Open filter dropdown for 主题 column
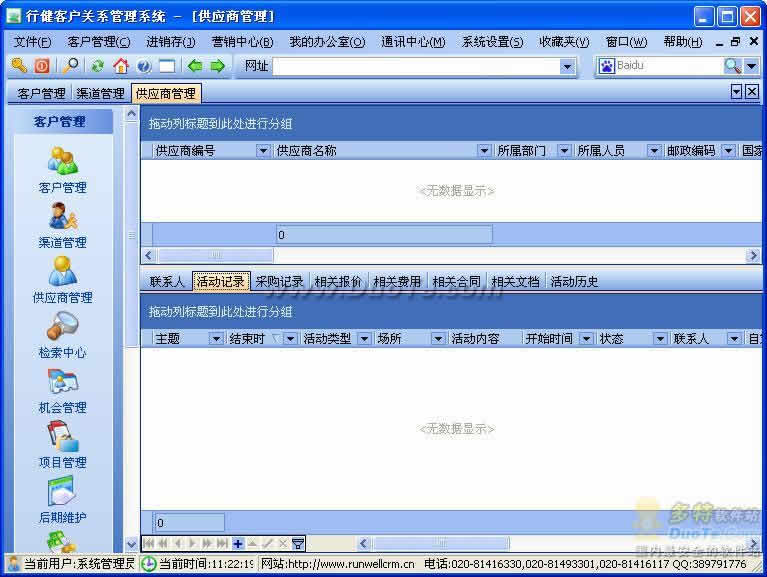Image resolution: width=767 pixels, height=577 pixels. (x=216, y=338)
